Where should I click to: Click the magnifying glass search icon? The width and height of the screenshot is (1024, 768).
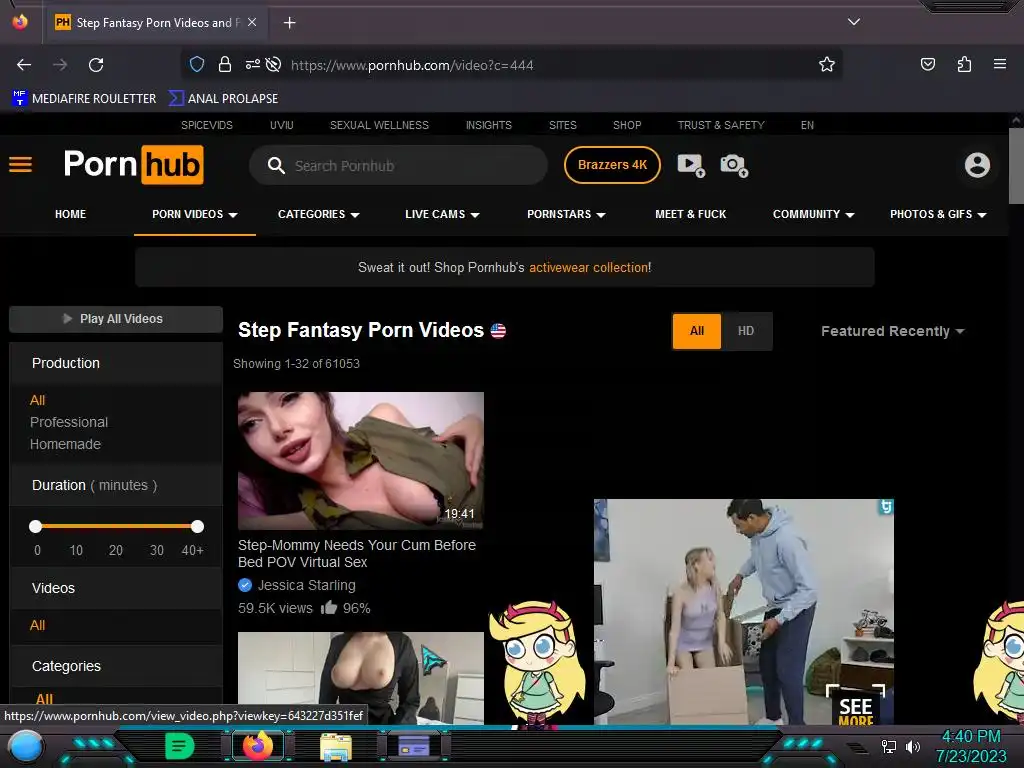coord(276,165)
